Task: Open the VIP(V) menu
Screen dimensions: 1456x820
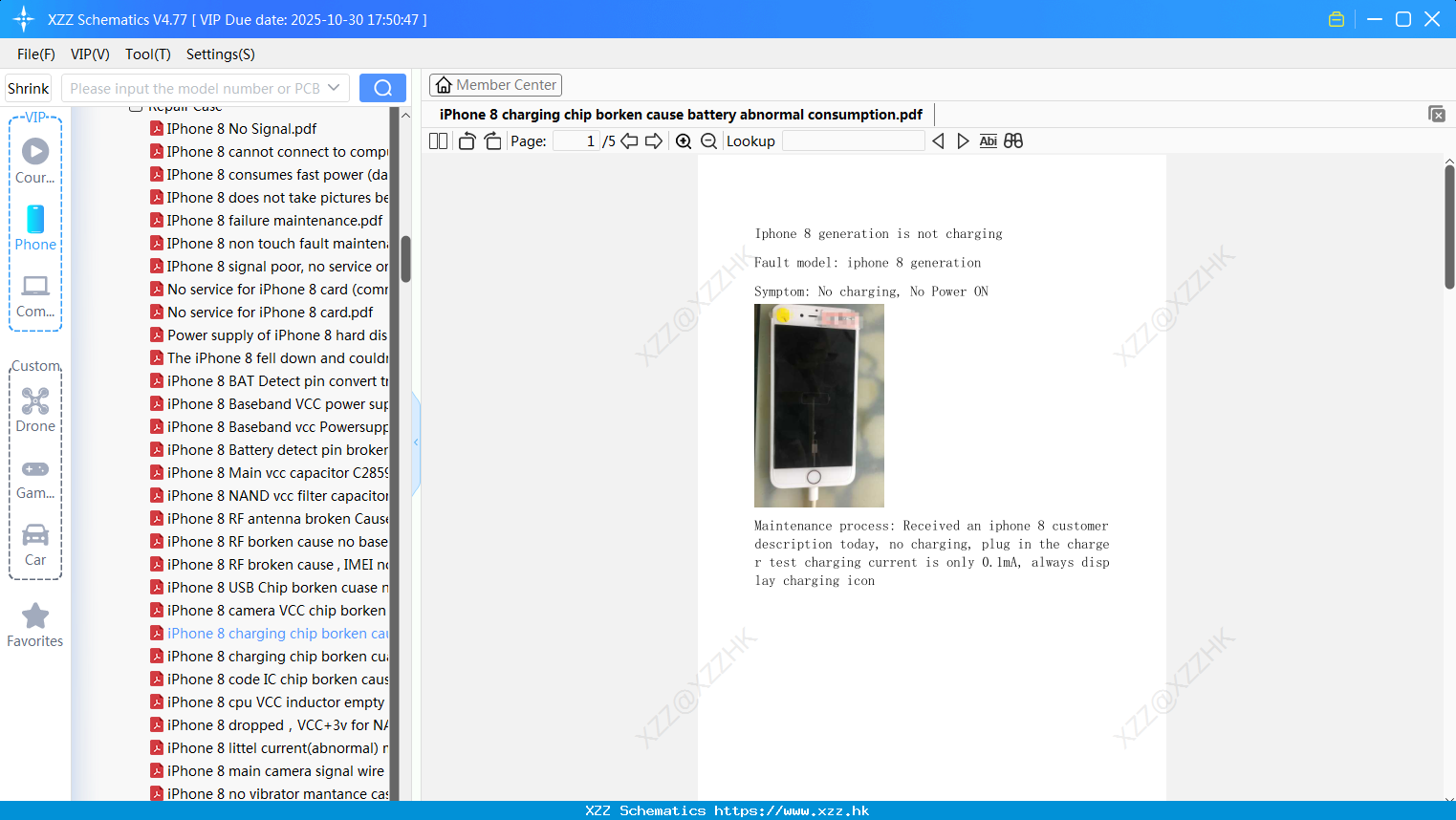Action: click(90, 54)
